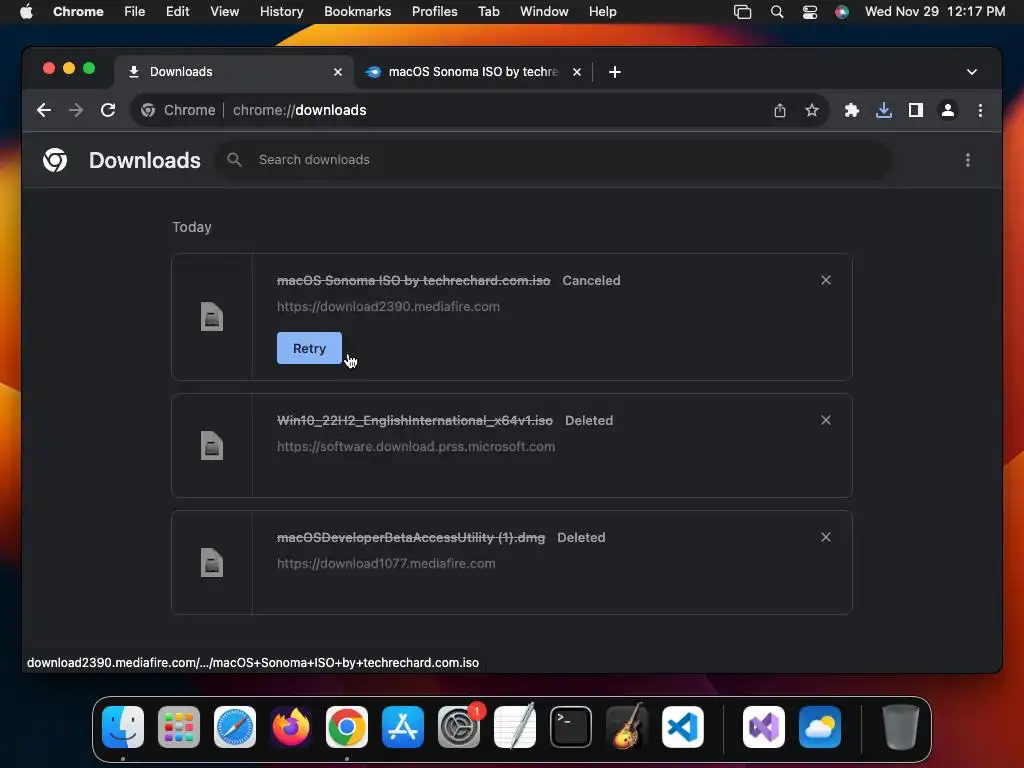Remove macOSDeveloperBetaAccessUtility entry from list
This screenshot has width=1024, height=768.
pyautogui.click(x=825, y=537)
